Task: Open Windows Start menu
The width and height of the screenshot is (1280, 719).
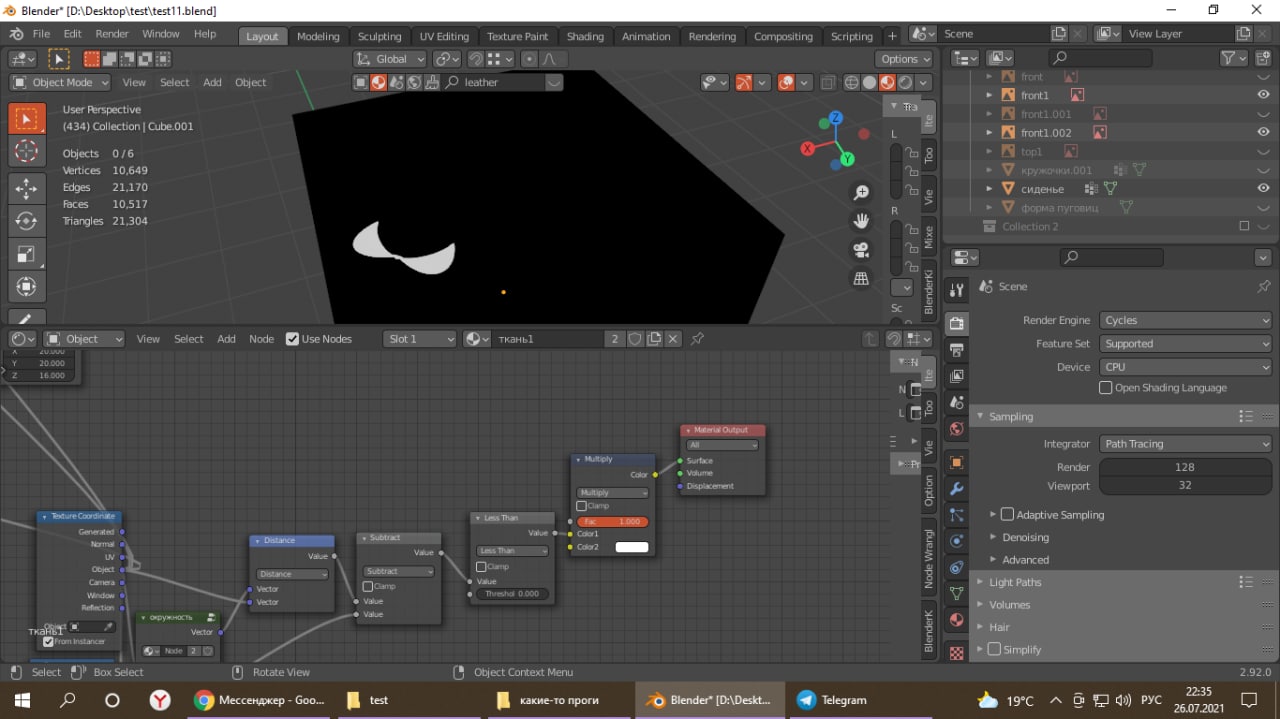Action: (x=22, y=700)
